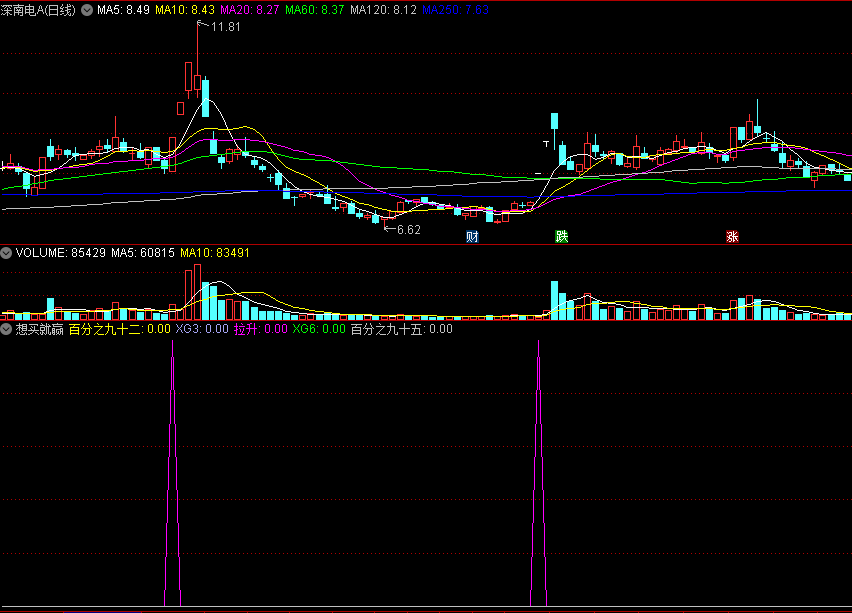
Task: Click the tallest red volume bar
Action: point(197,292)
